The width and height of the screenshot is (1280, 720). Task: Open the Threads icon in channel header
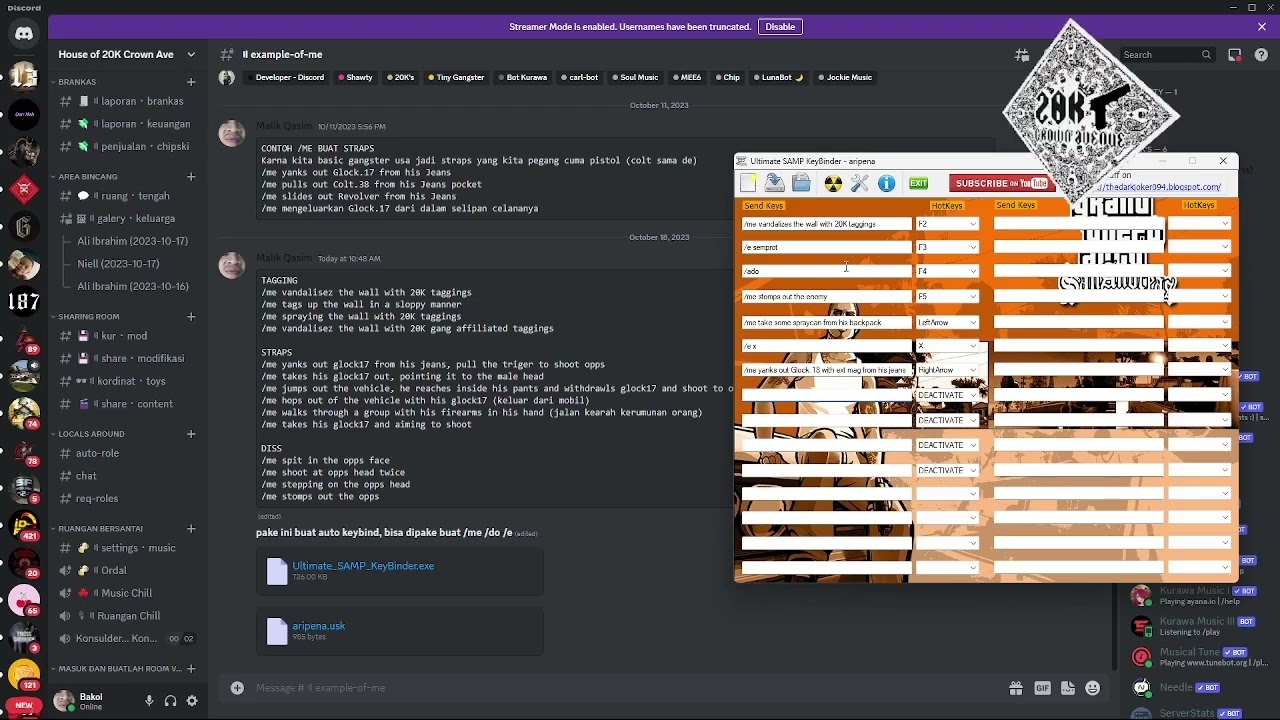click(1021, 55)
